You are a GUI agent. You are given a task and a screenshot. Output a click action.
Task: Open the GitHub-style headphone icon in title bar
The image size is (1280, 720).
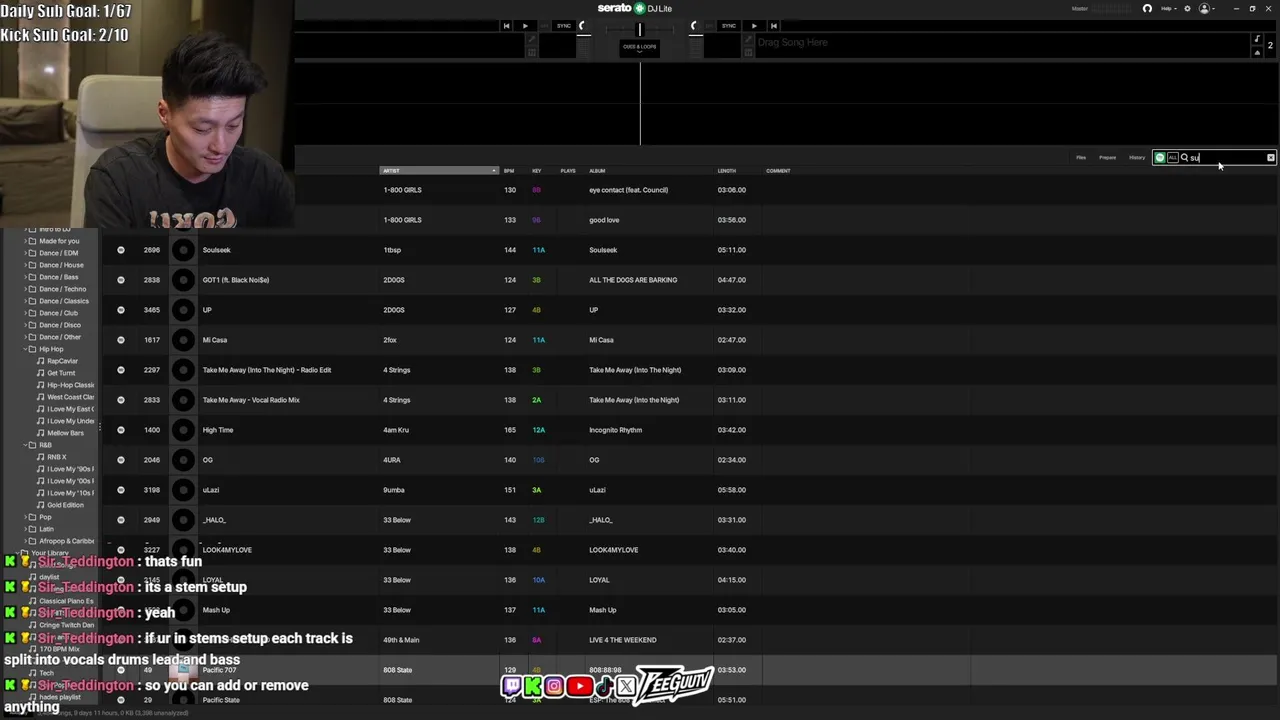click(x=1147, y=8)
